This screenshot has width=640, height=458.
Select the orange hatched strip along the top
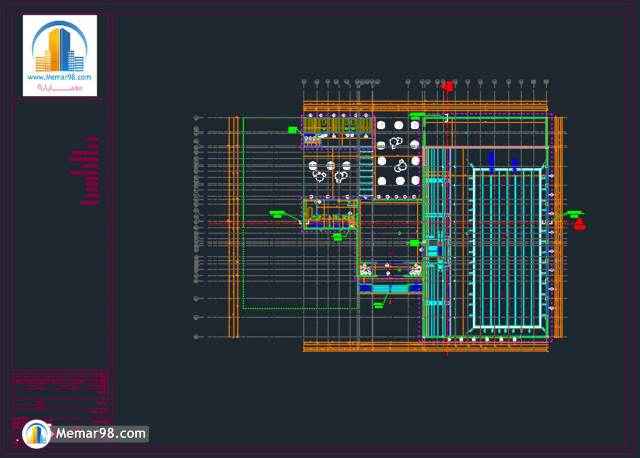tap(425, 106)
